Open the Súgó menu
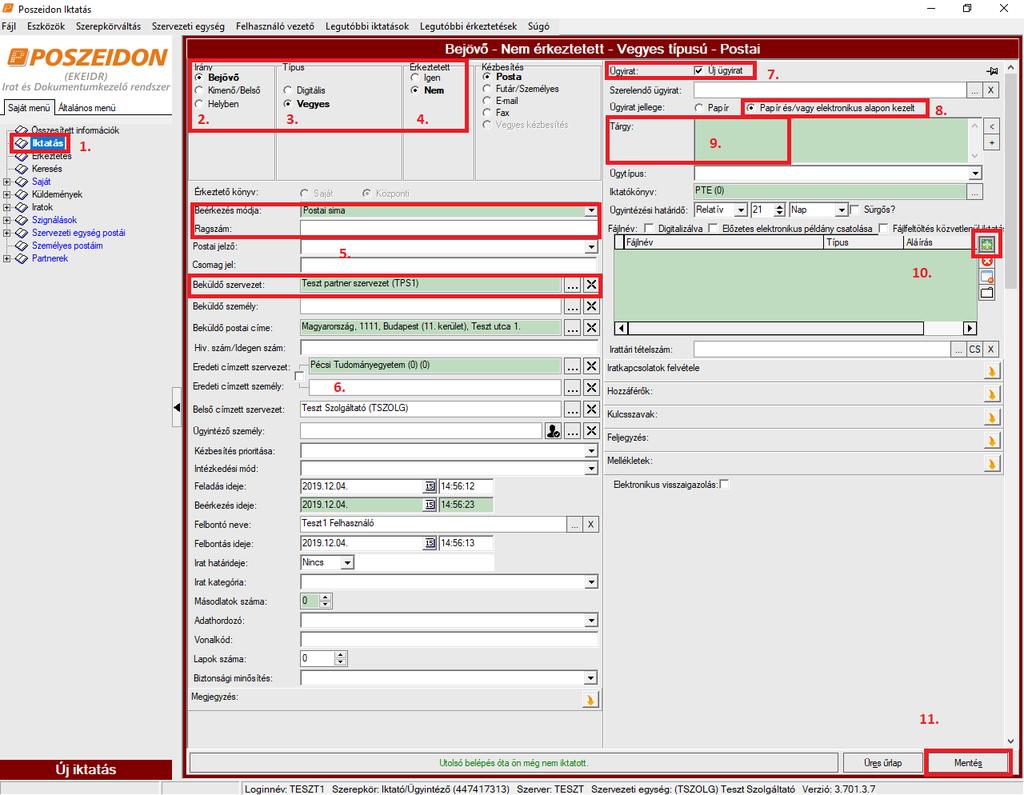 coord(538,26)
